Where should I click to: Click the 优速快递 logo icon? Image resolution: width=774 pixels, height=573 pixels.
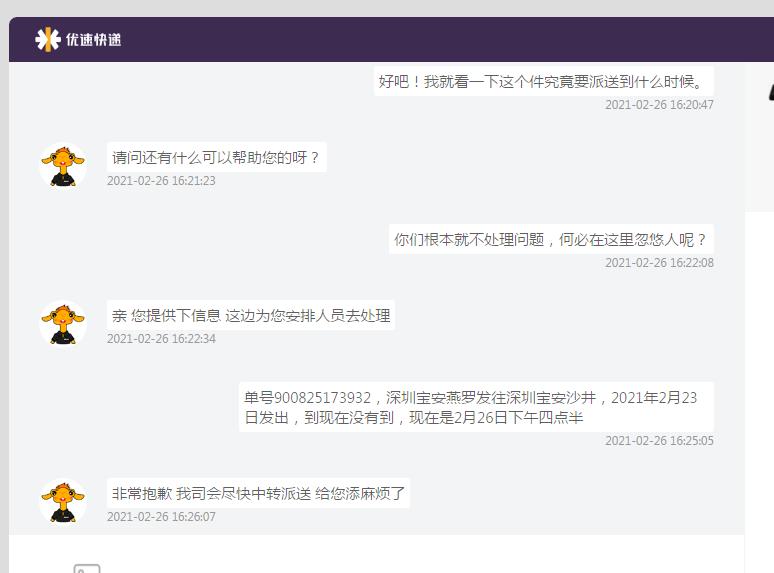[x=48, y=39]
